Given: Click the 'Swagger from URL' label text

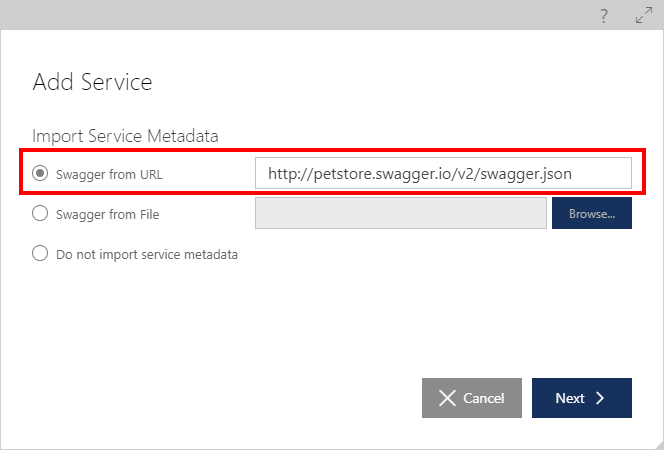Looking at the screenshot, I should [x=109, y=174].
